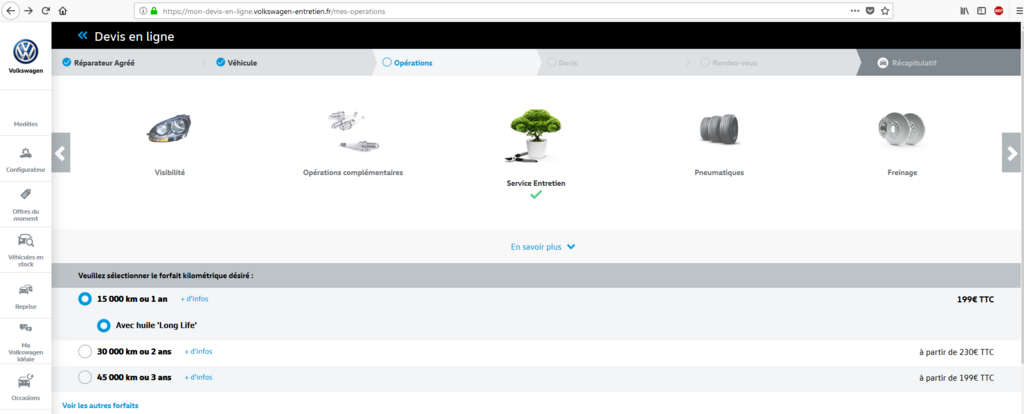The height and width of the screenshot is (414, 1024).
Task: Select the 45 000 km ou 3 ans radio
Action: (x=85, y=377)
